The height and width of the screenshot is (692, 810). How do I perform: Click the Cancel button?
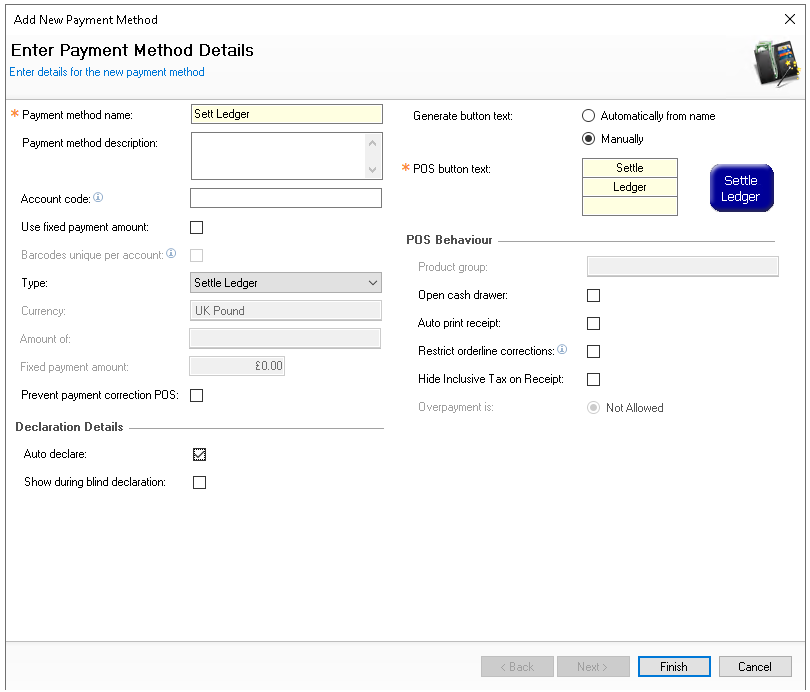(755, 667)
